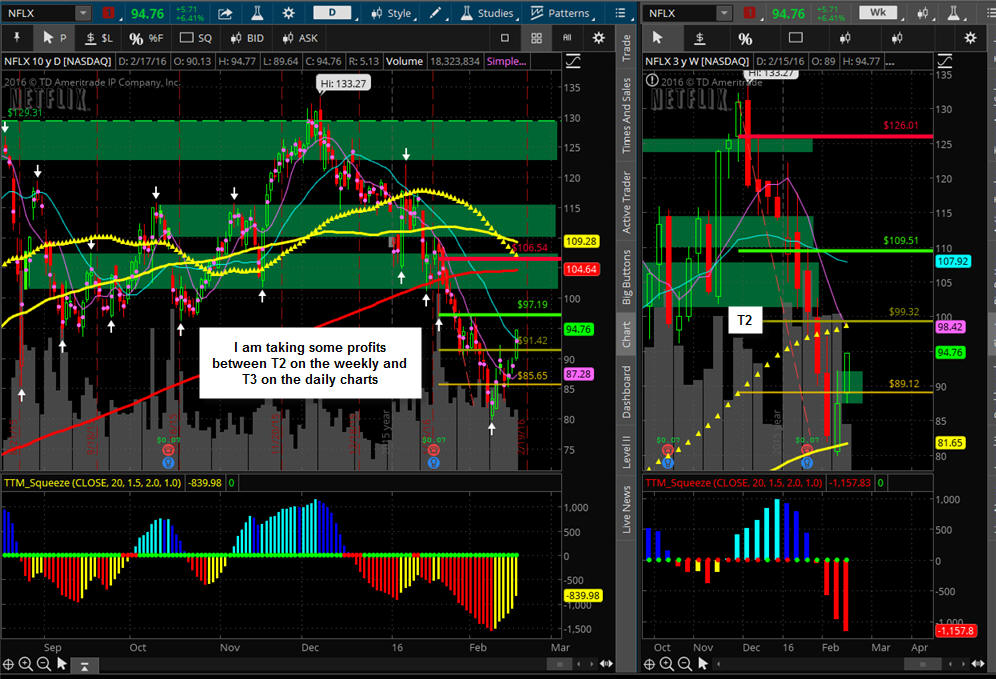Click the right chart info exclamation icon
This screenshot has width=996, height=679.
pyautogui.click(x=652, y=81)
